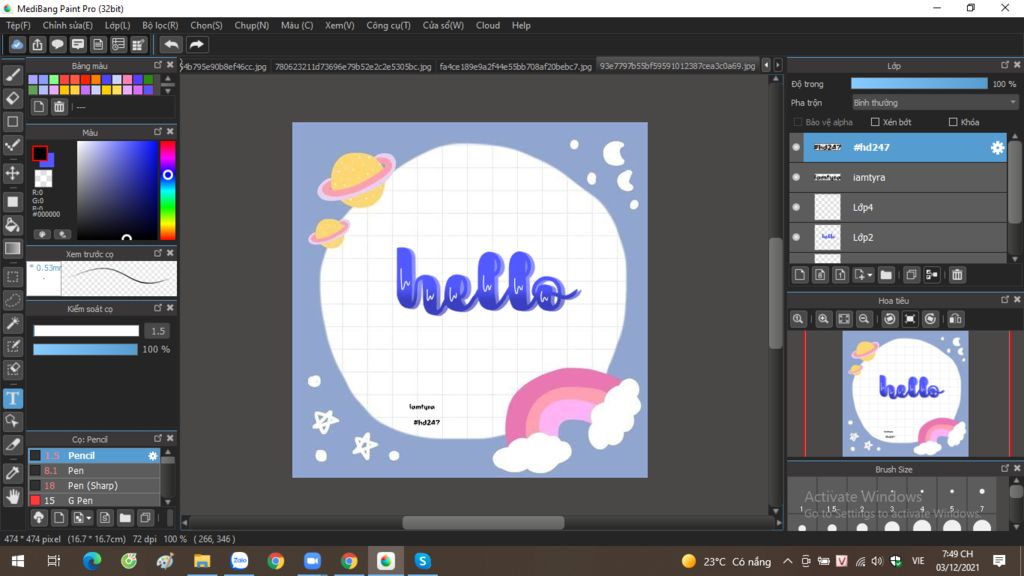Select the Pen (Sharp) brush
Screen dimensions: 1024x576
(x=93, y=486)
